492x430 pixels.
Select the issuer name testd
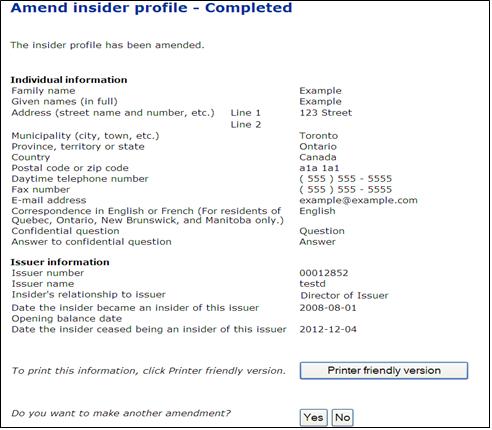[312, 284]
